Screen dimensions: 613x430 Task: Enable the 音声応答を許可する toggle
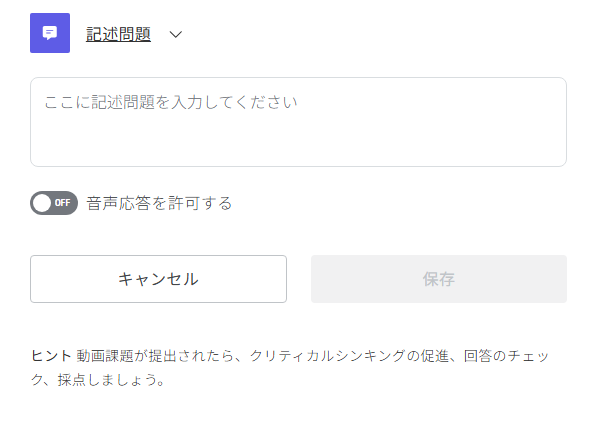[x=54, y=203]
